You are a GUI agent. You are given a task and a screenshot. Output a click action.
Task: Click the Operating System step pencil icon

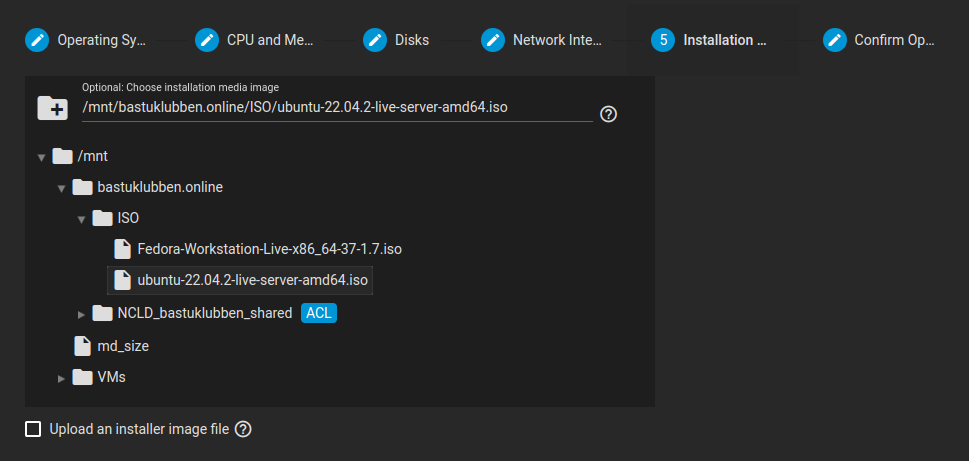37,41
